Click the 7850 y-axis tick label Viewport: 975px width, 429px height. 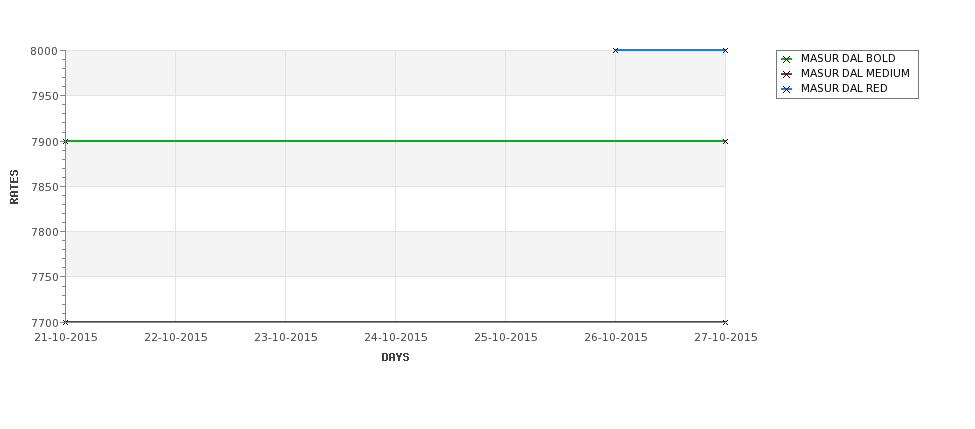click(44, 187)
